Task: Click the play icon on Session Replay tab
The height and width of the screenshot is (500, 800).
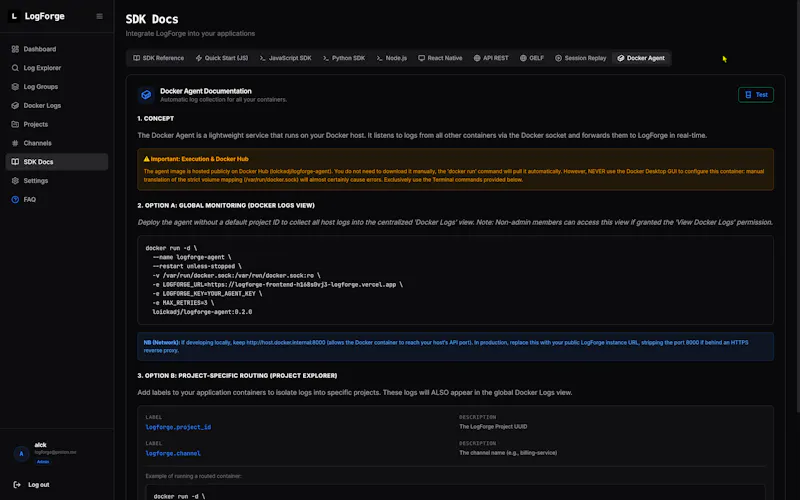Action: click(559, 58)
